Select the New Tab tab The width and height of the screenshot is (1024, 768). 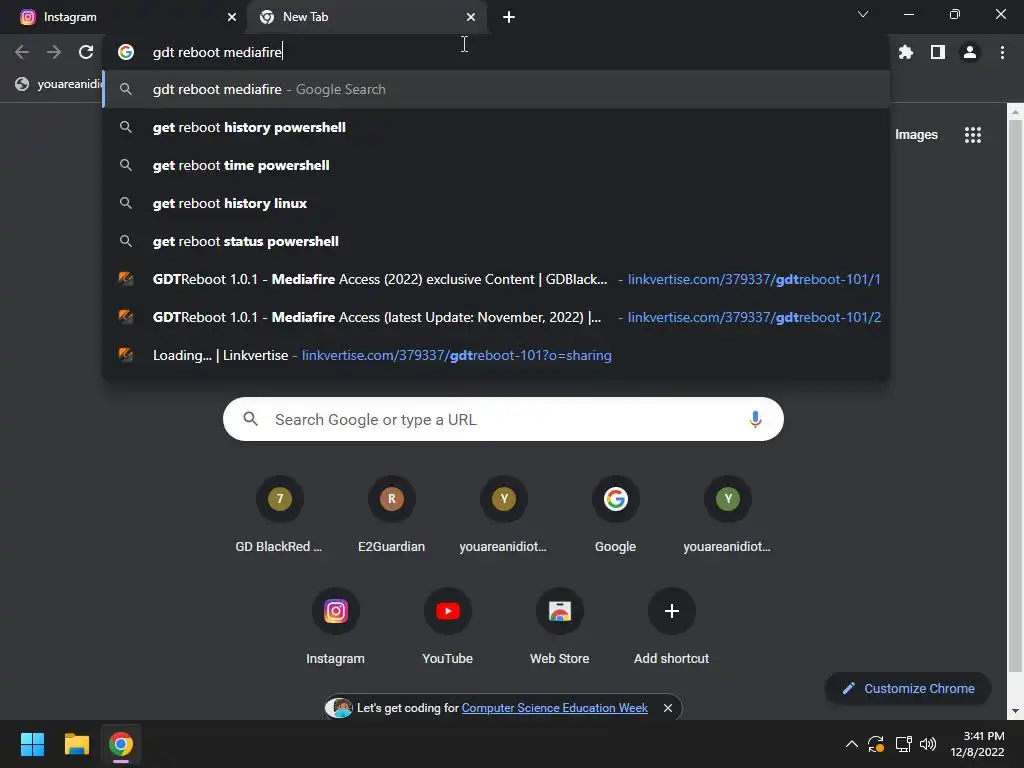click(x=368, y=17)
